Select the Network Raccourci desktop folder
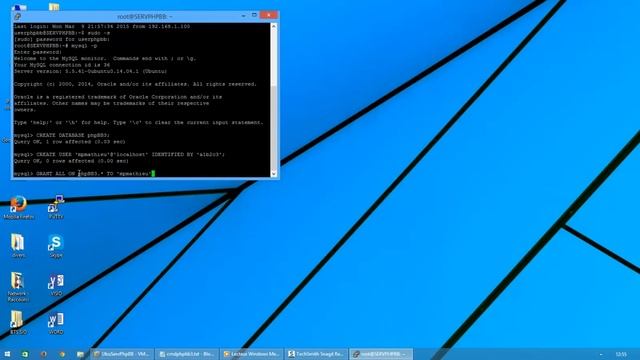Viewport: 640px width, 360px height. [x=17, y=287]
